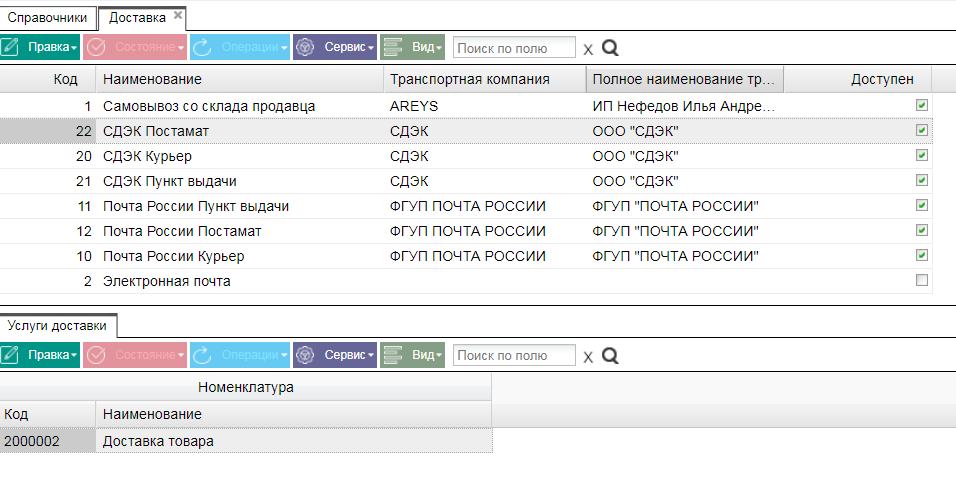Click the Доставка товара cell
Viewport: 956px width, 489px height.
(x=294, y=441)
